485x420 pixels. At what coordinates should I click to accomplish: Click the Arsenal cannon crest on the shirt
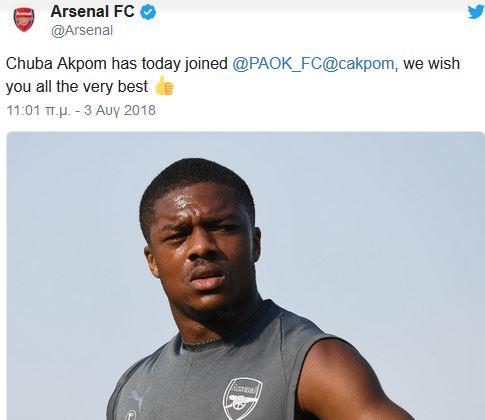(x=242, y=398)
